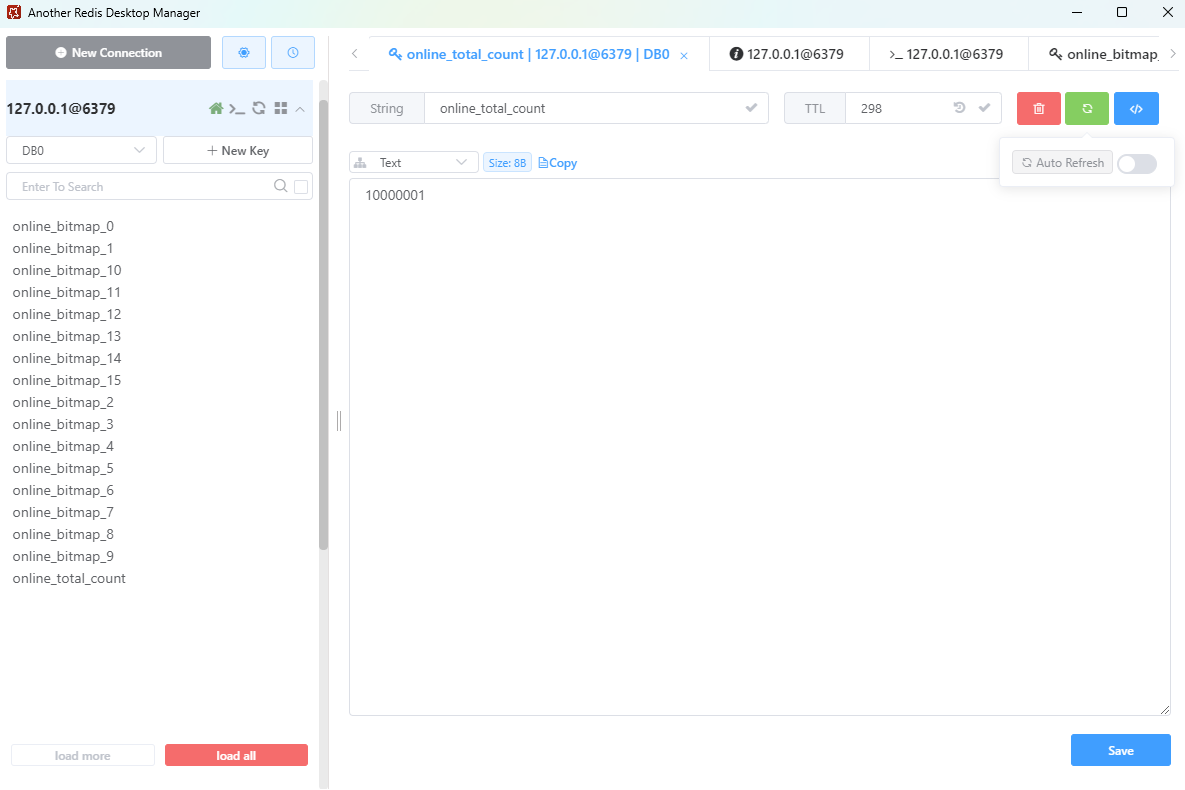The height and width of the screenshot is (790, 1185).
Task: Switch to the online_bitmap tab
Action: tap(1104, 54)
